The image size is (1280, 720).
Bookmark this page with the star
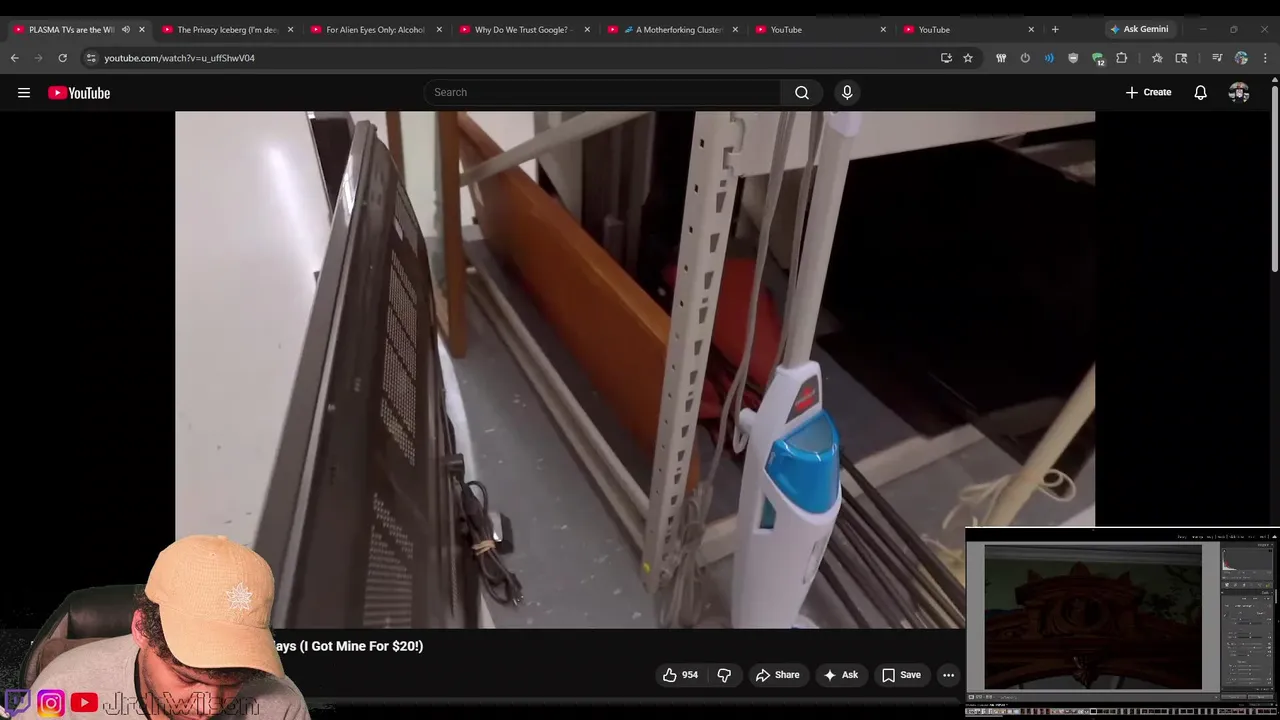(968, 58)
